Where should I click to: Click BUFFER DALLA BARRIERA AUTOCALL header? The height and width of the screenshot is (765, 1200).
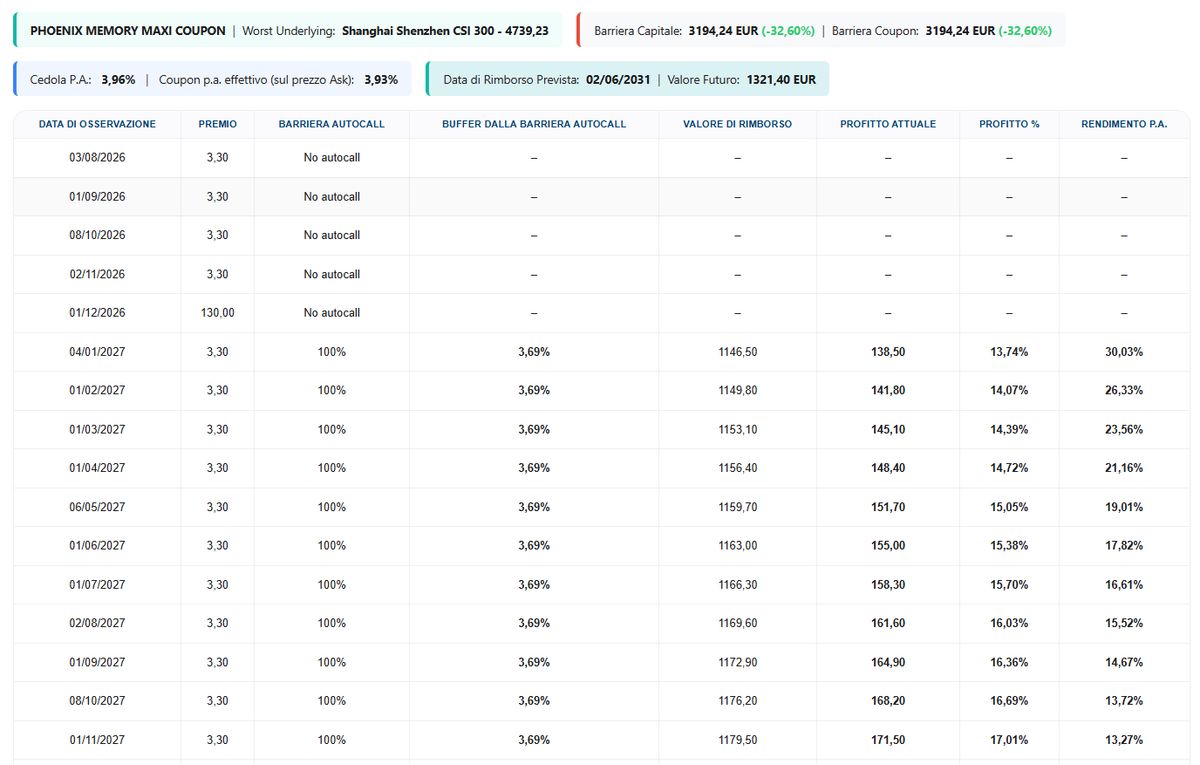534,124
